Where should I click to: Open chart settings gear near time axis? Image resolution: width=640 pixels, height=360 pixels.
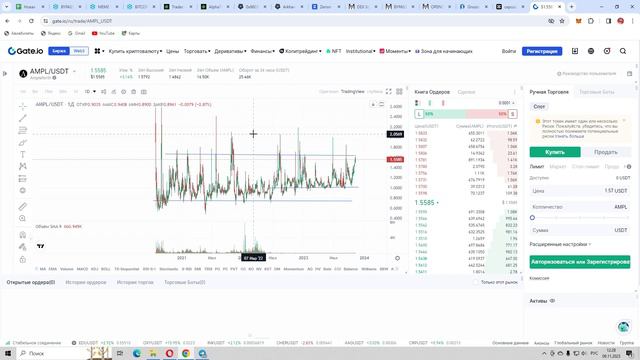(397, 258)
